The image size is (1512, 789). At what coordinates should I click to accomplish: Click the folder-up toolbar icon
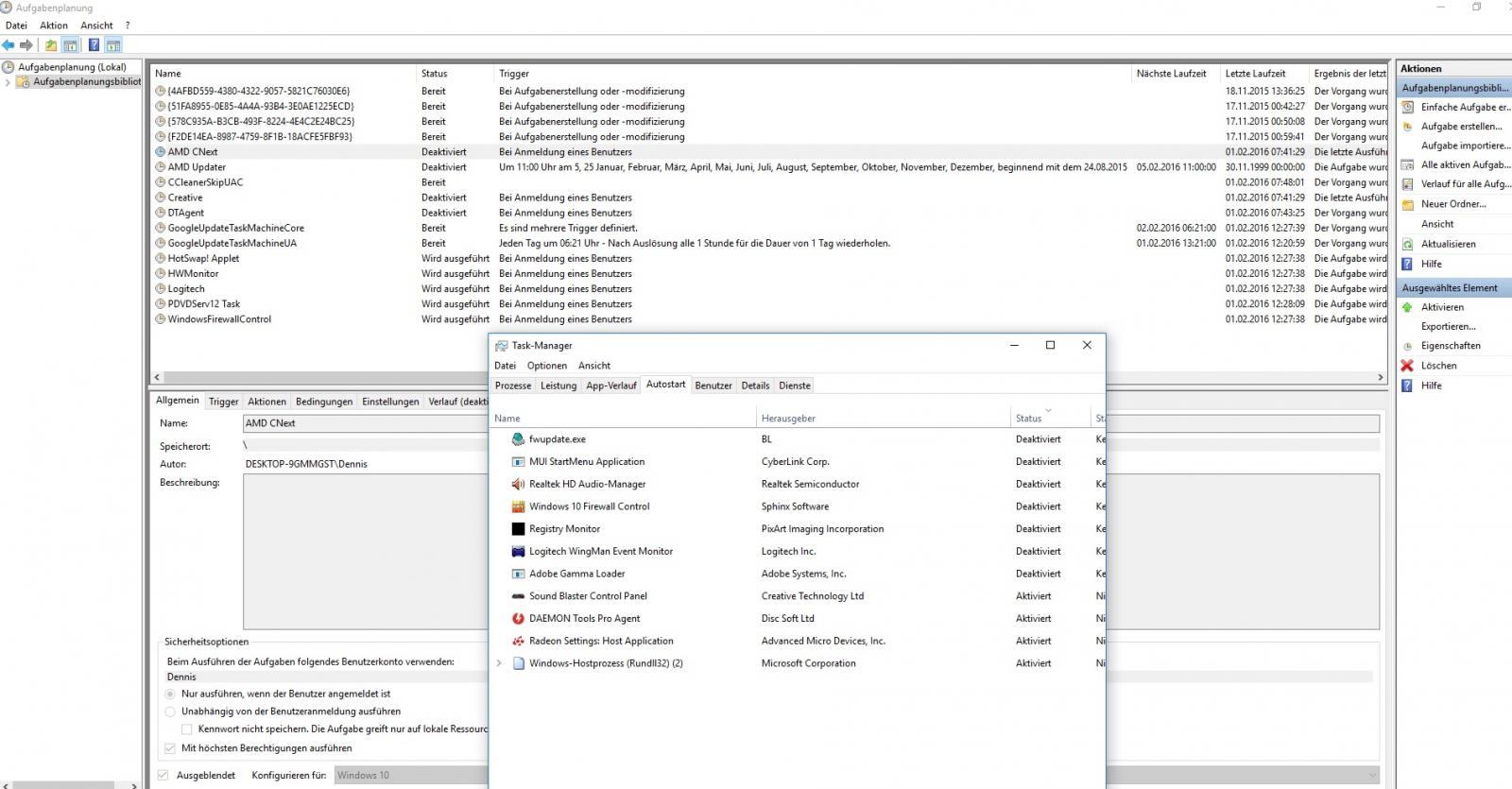[51, 44]
